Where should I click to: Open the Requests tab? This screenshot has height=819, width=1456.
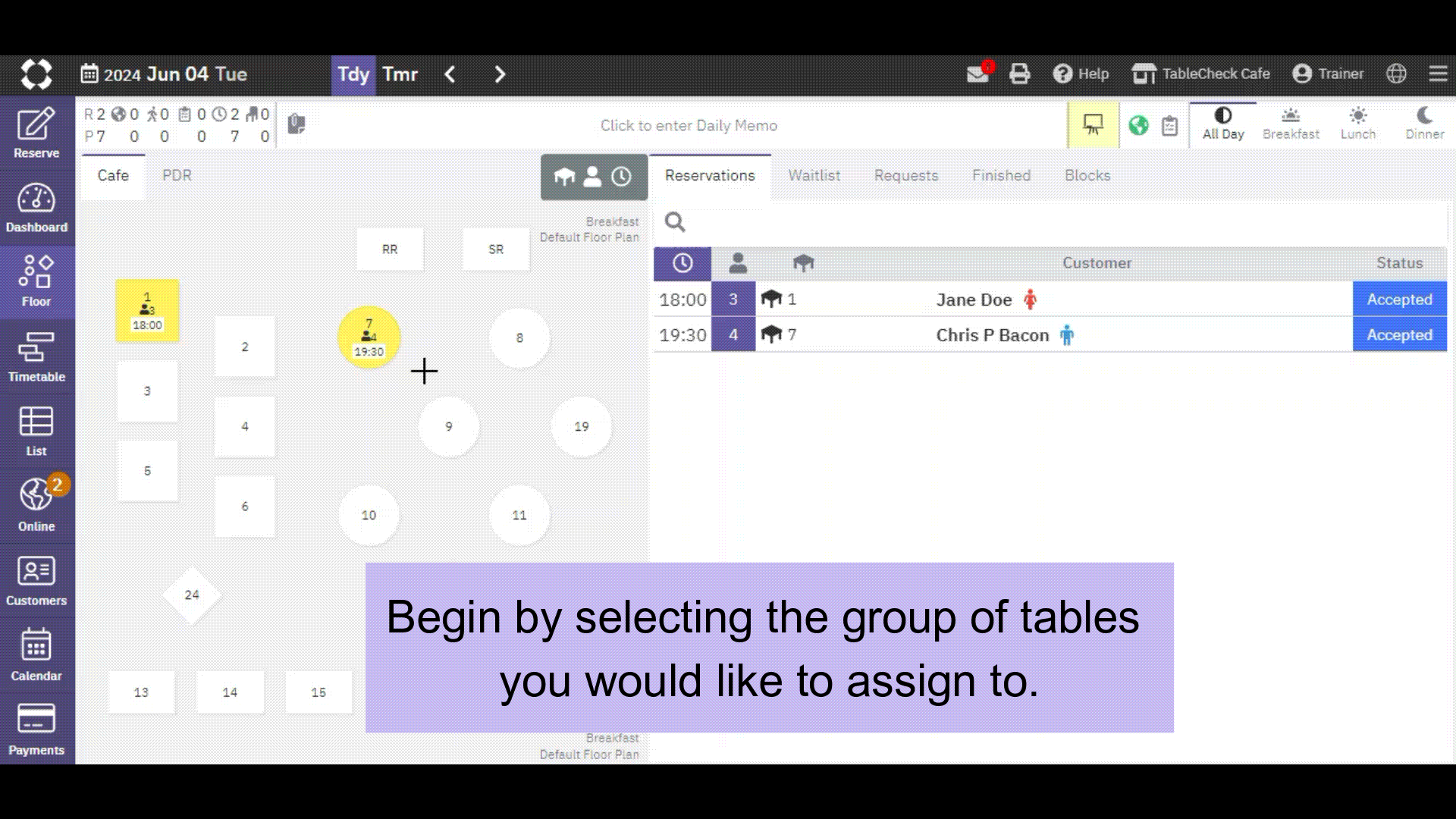point(906,176)
